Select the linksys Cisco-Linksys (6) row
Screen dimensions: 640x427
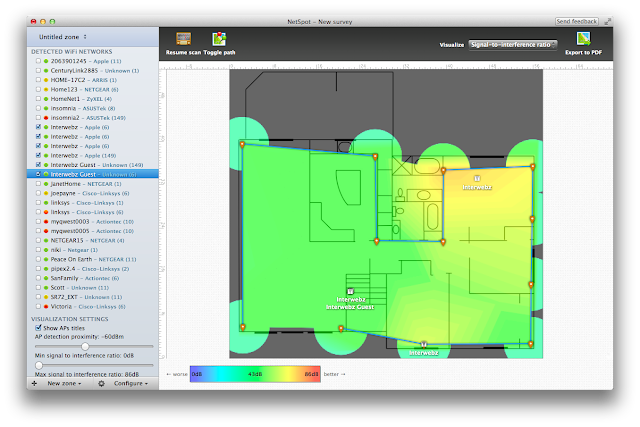pos(93,212)
